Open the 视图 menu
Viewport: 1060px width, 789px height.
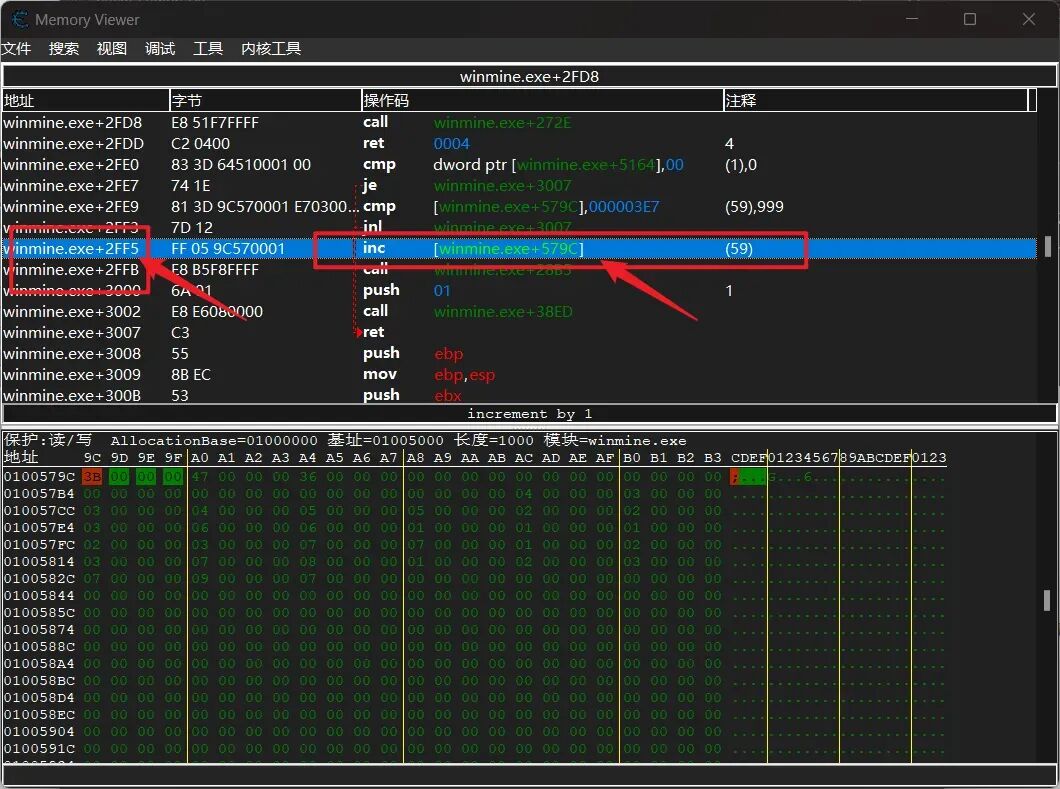112,48
